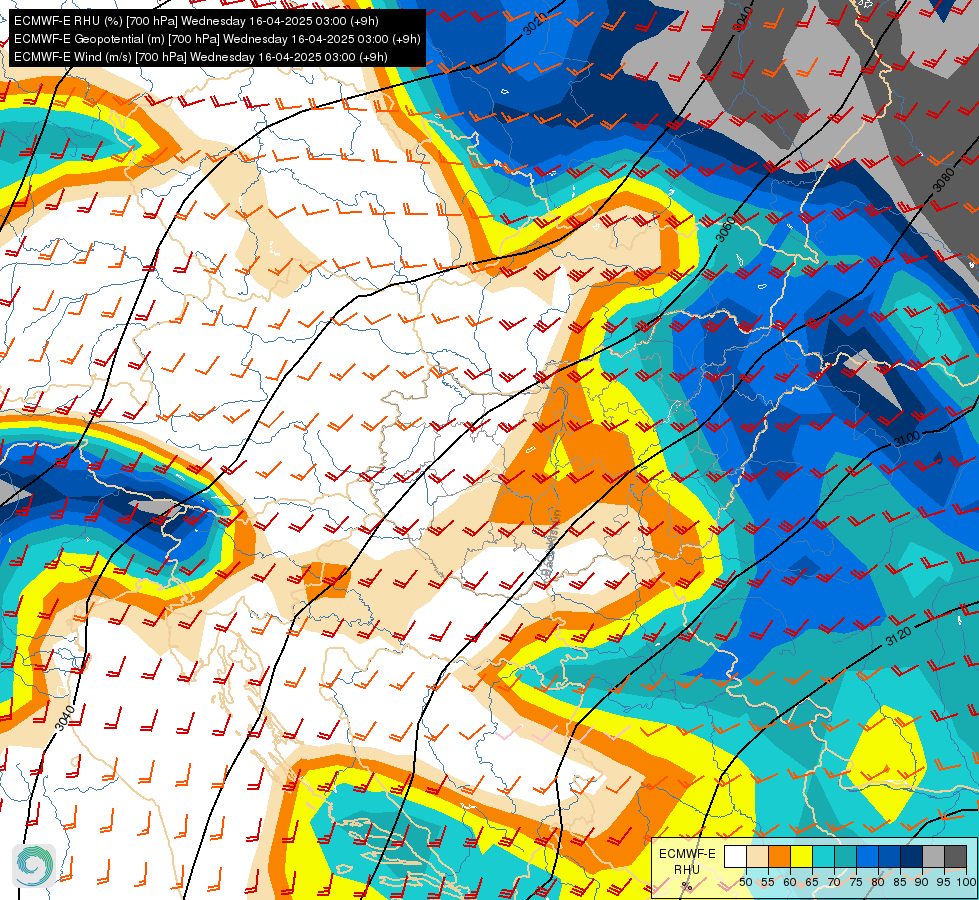Click the legend value 50
This screenshot has height=900, width=979.
pyautogui.click(x=745, y=882)
